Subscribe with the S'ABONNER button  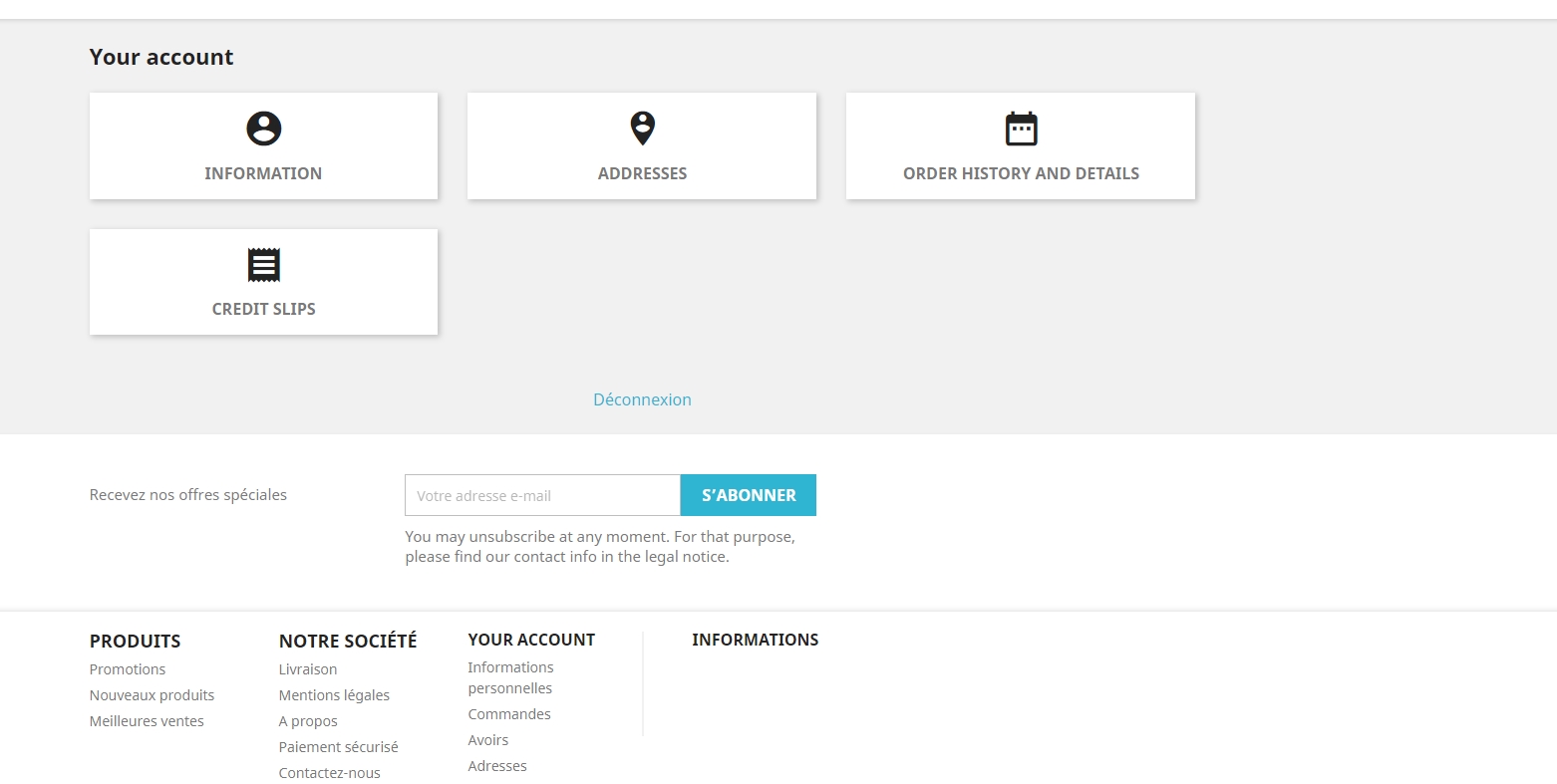point(749,495)
